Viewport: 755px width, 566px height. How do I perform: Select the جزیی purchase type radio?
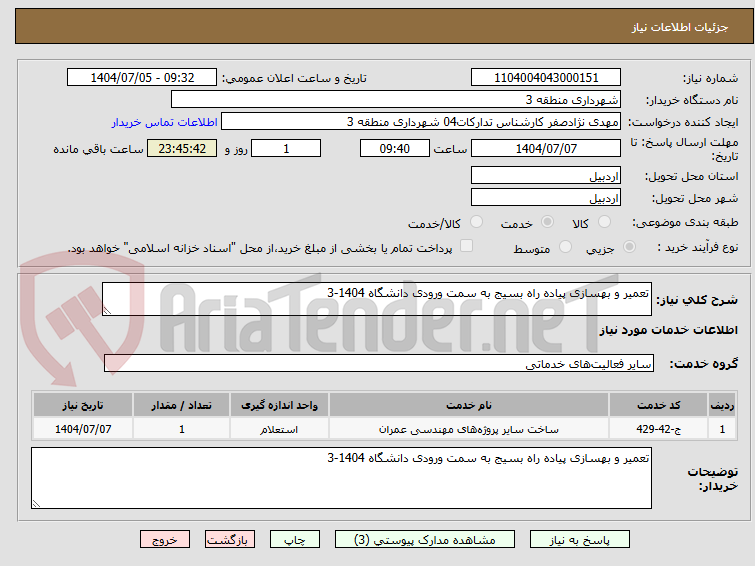[x=629, y=247]
